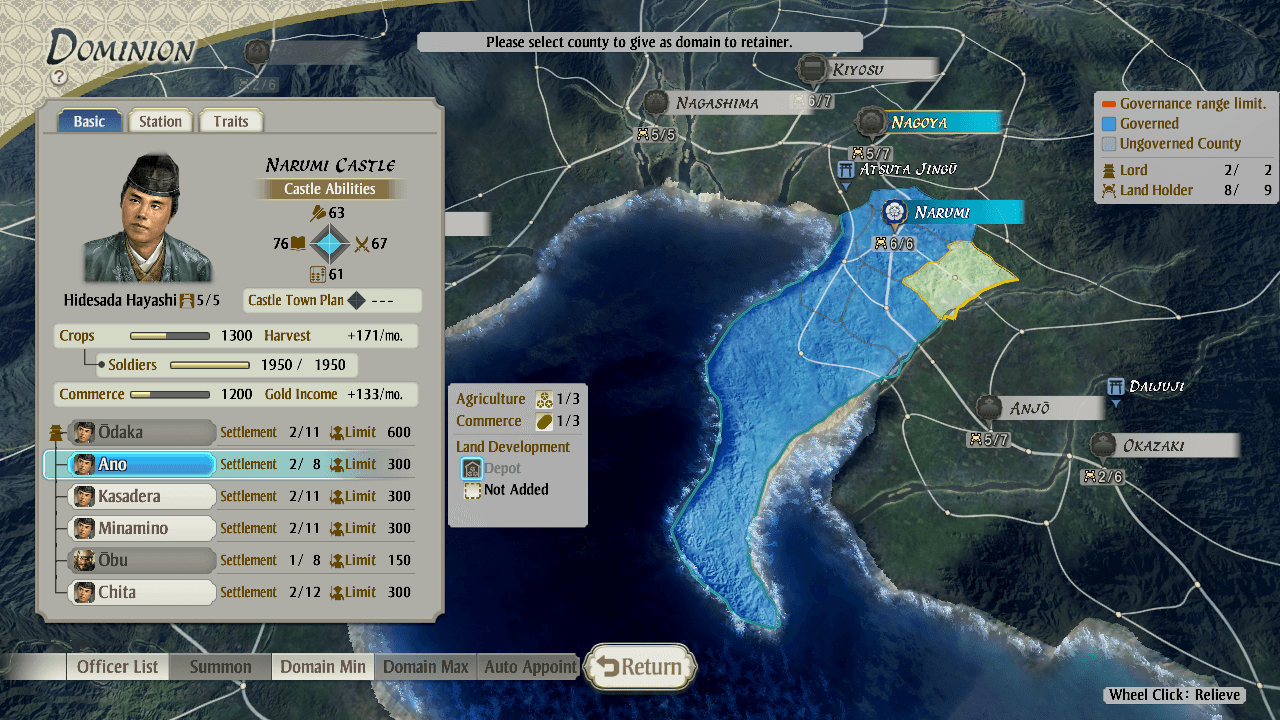
Task: Click the Not Added development slot icon
Action: pos(471,490)
